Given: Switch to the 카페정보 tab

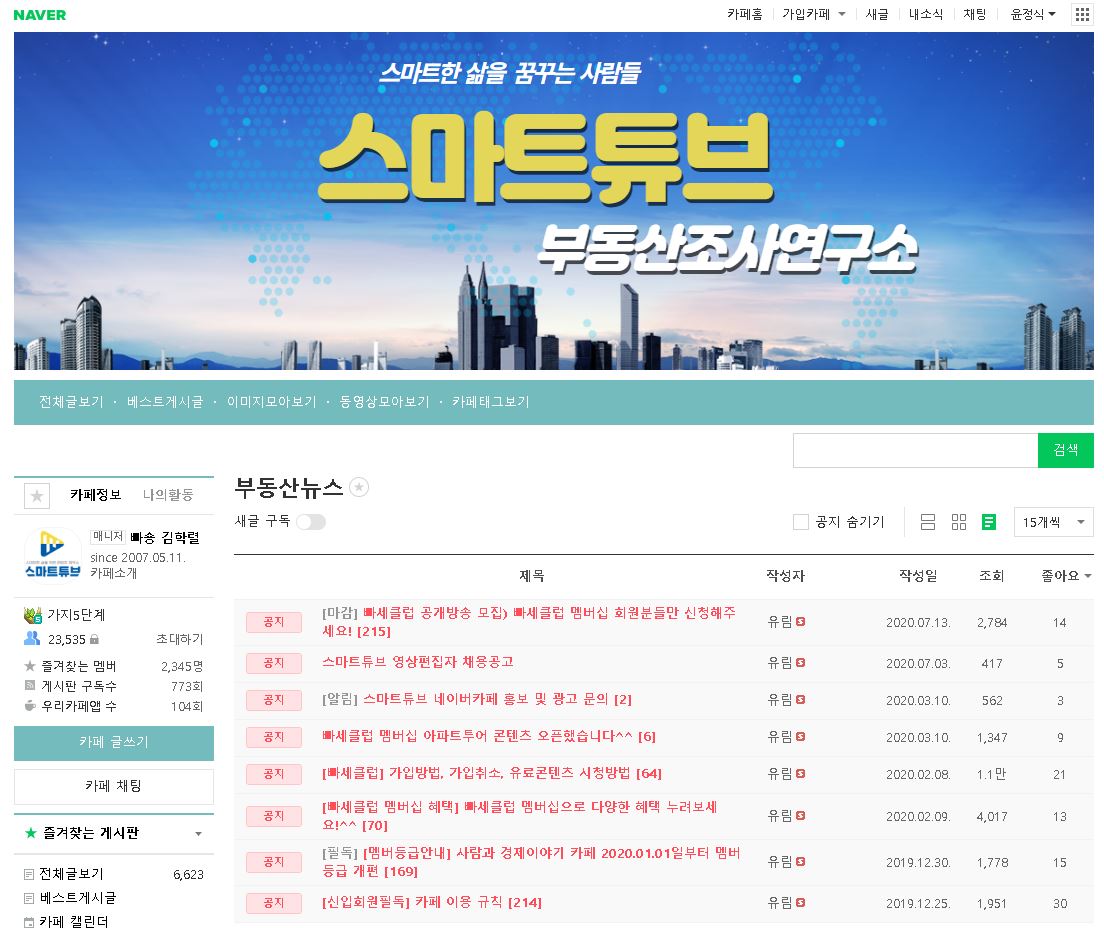Looking at the screenshot, I should click(x=96, y=495).
